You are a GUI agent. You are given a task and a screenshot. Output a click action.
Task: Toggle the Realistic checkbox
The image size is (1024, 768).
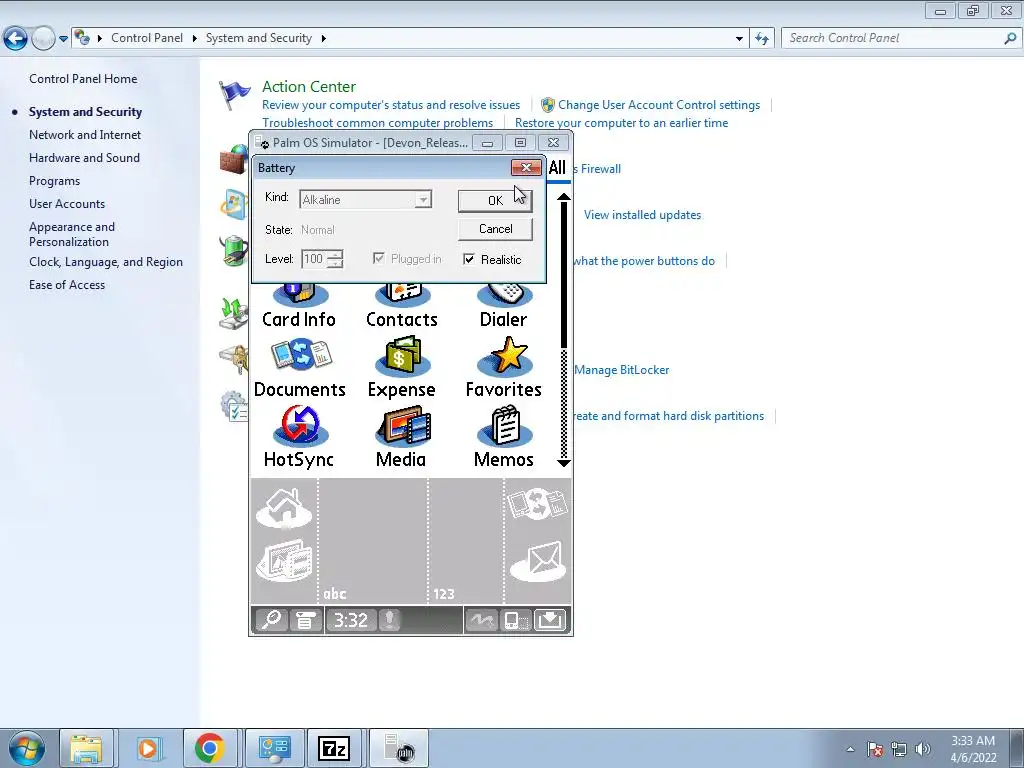[x=469, y=259]
